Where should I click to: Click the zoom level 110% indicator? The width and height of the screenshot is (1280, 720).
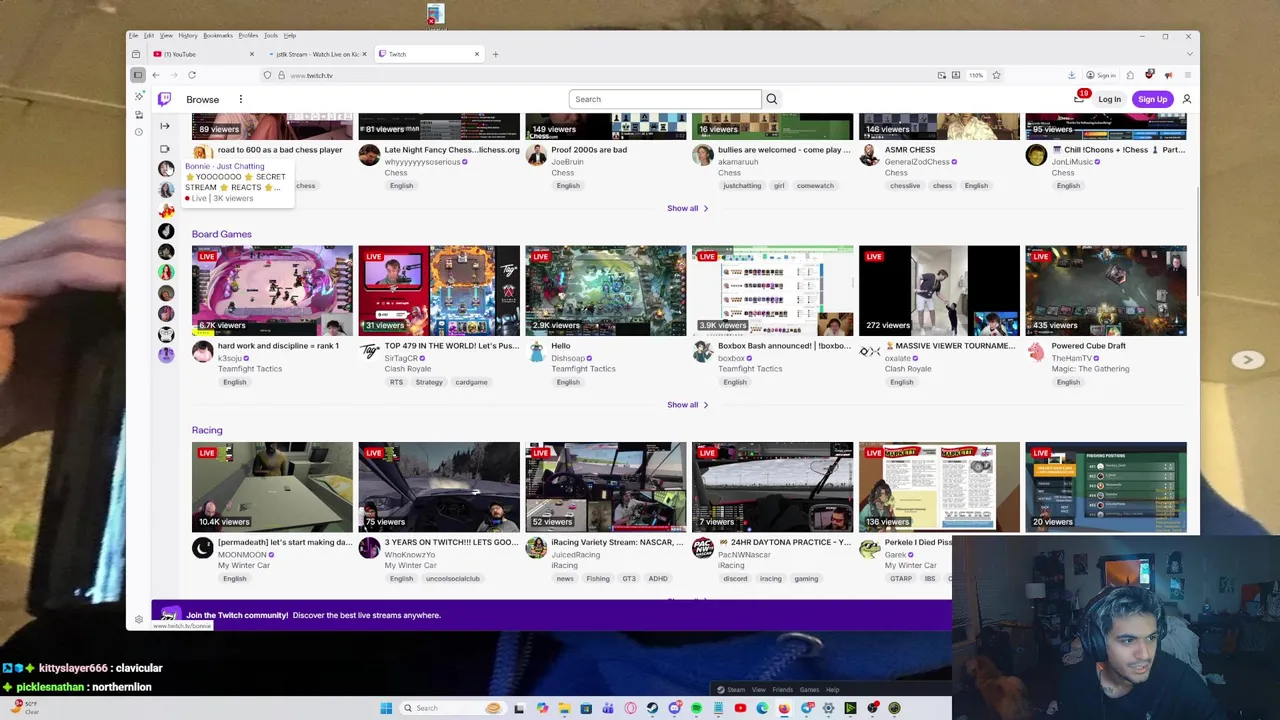[976, 75]
